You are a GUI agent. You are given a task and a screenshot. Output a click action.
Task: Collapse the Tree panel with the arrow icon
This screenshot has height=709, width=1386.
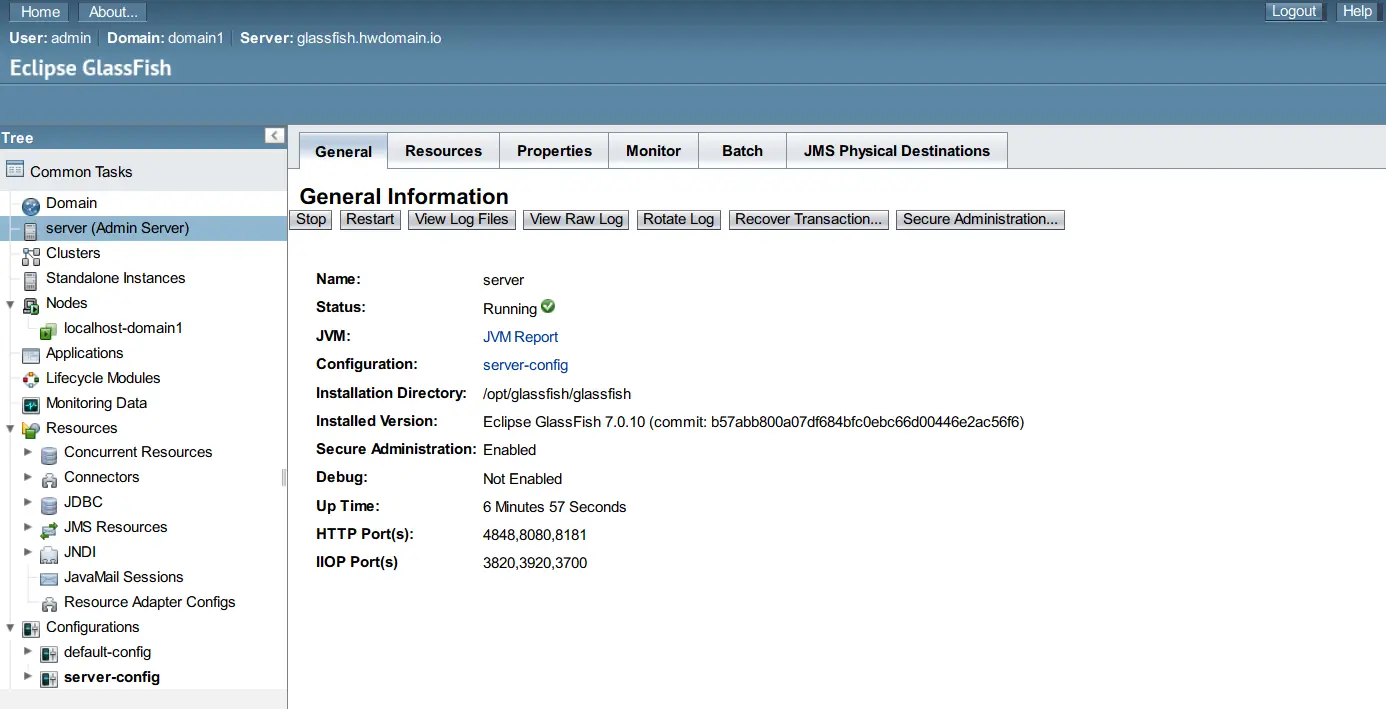(x=274, y=135)
